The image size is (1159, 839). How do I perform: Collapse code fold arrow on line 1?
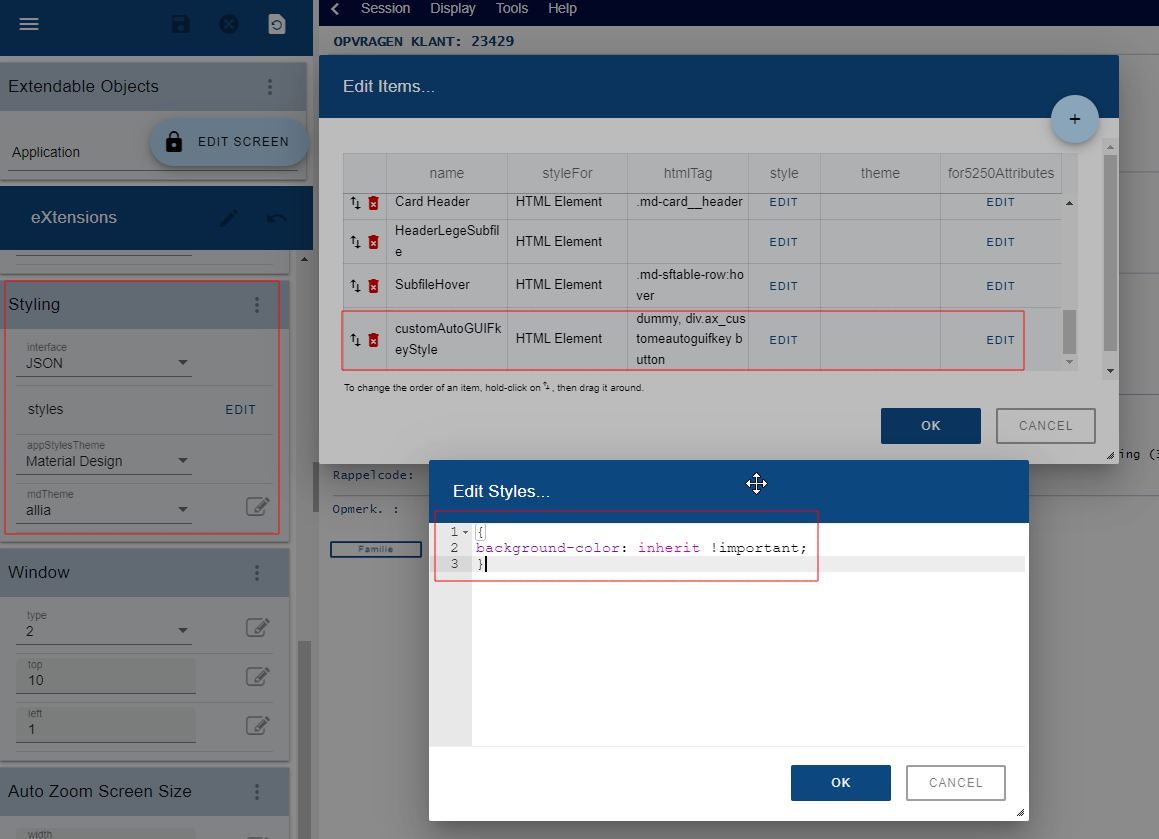point(465,532)
